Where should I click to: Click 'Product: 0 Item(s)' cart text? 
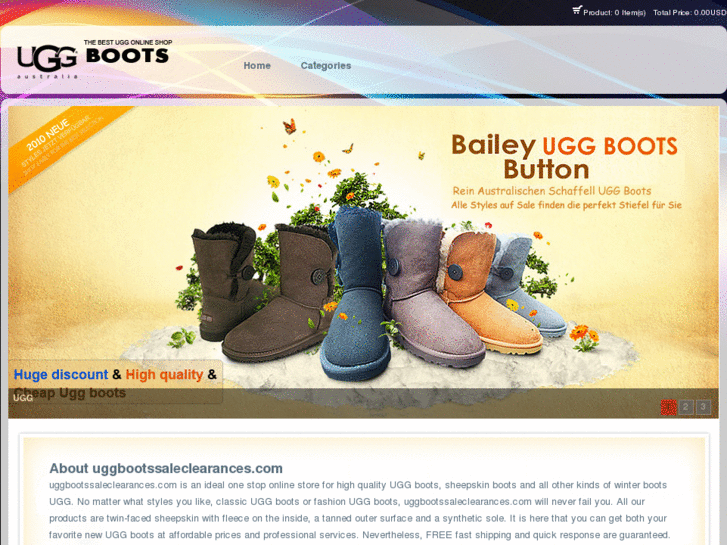pos(614,13)
